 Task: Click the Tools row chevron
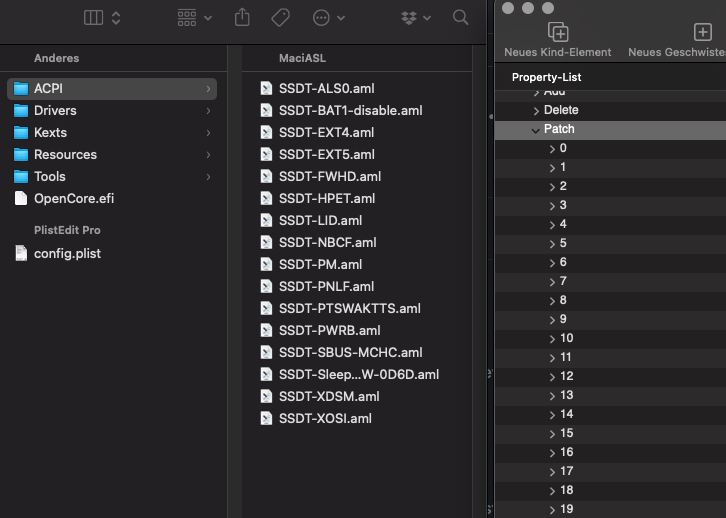[208, 177]
